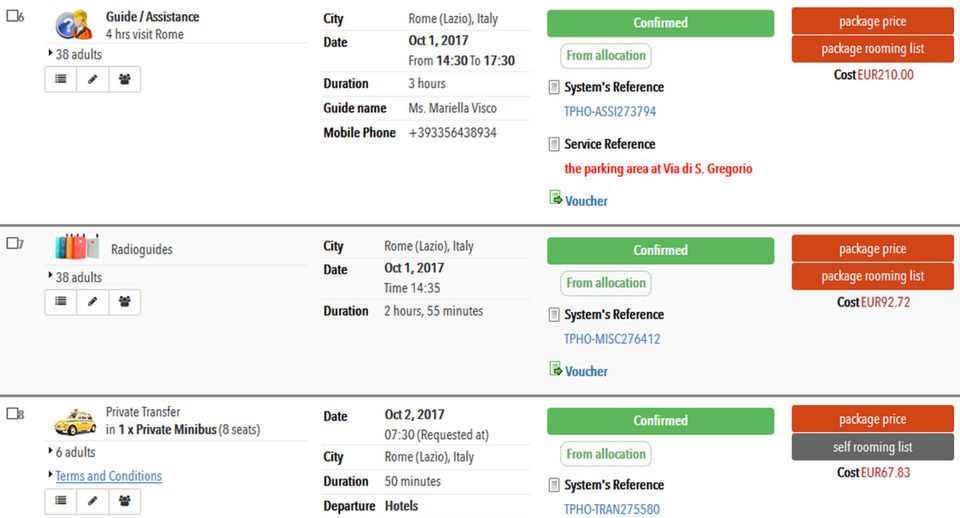
Task: Click the pencil edit icon for Radioguides
Action: coord(93,301)
